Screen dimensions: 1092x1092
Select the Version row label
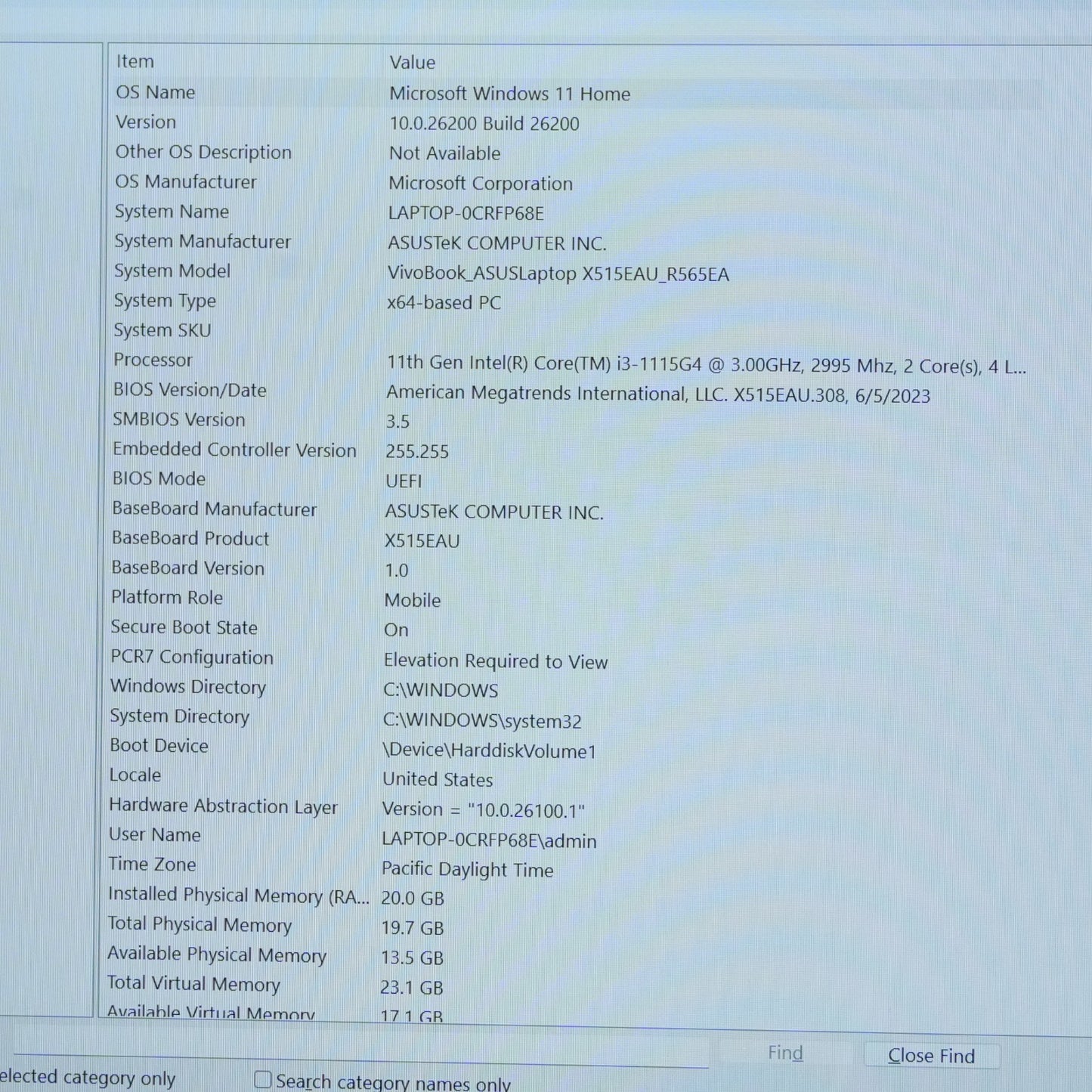(x=146, y=122)
